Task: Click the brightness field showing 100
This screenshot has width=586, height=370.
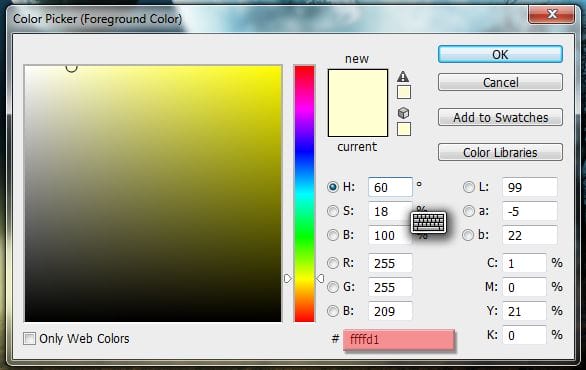Action: [390, 235]
